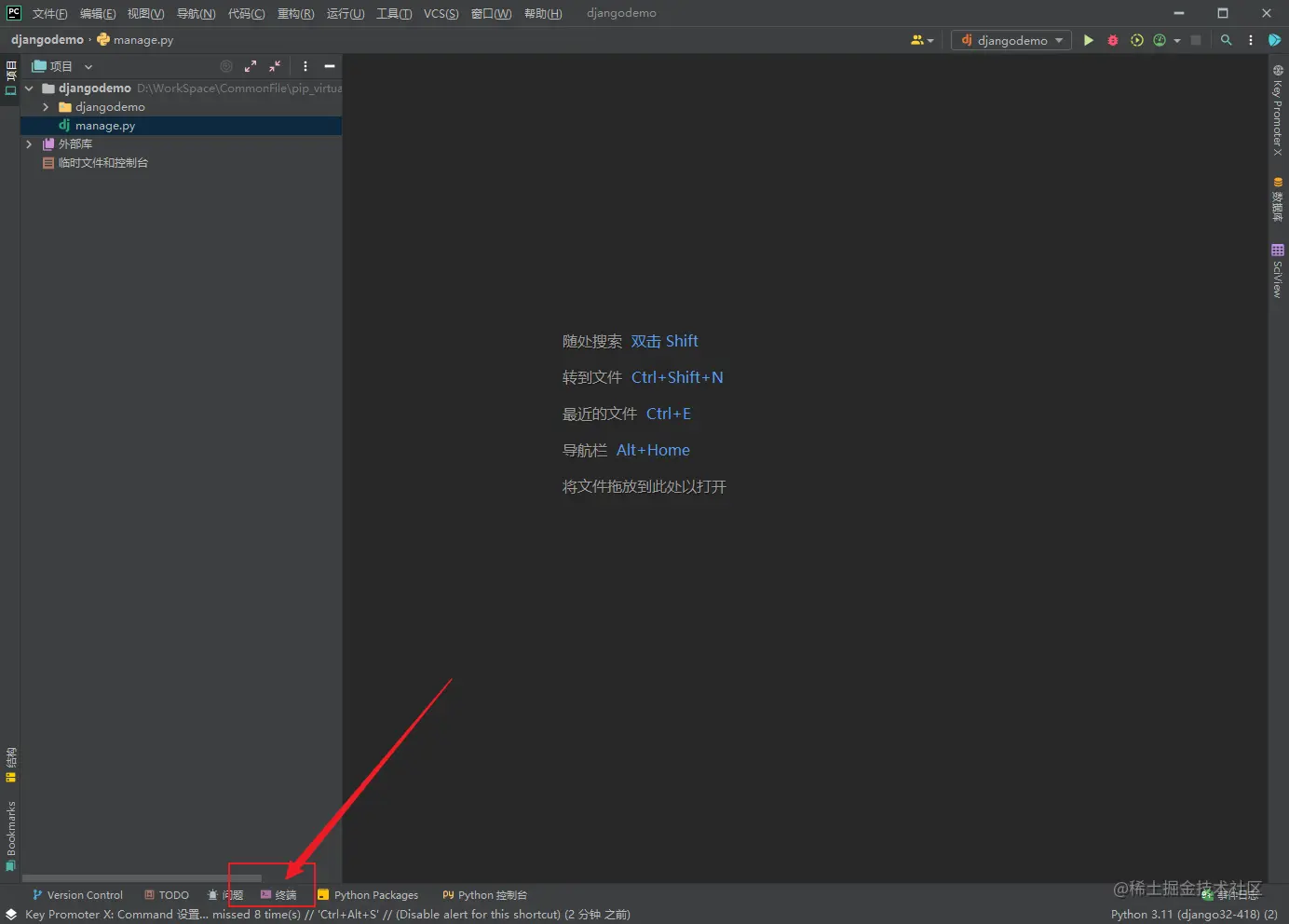Image resolution: width=1289 pixels, height=924 pixels.
Task: Open the 帮助(H) menu
Action: click(x=543, y=13)
